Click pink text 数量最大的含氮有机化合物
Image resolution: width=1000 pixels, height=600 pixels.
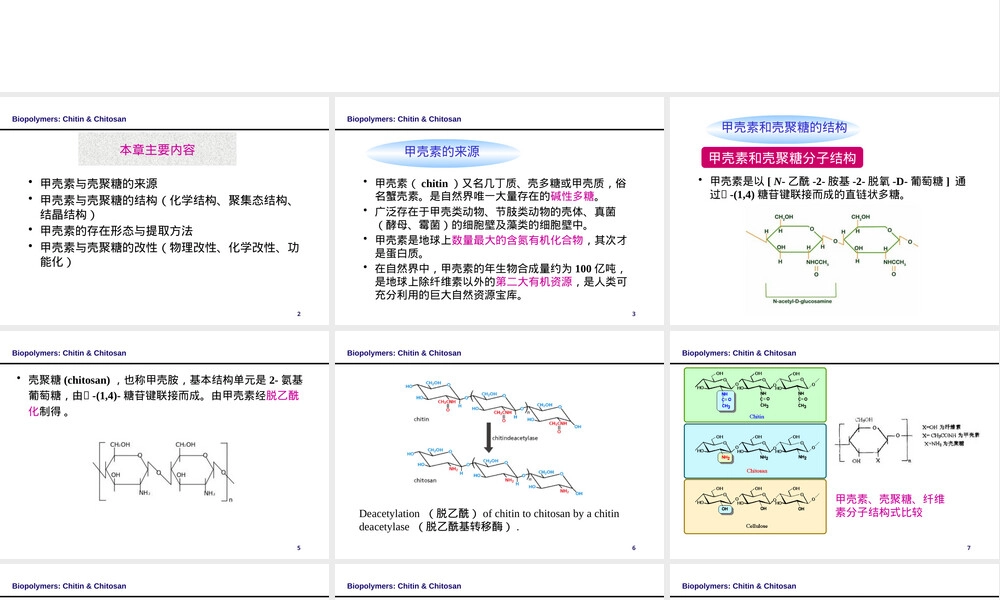(x=517, y=240)
